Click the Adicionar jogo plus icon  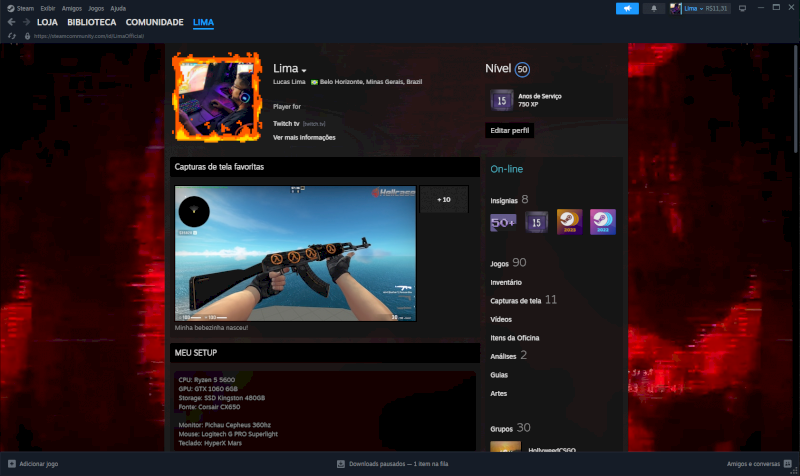[12, 464]
